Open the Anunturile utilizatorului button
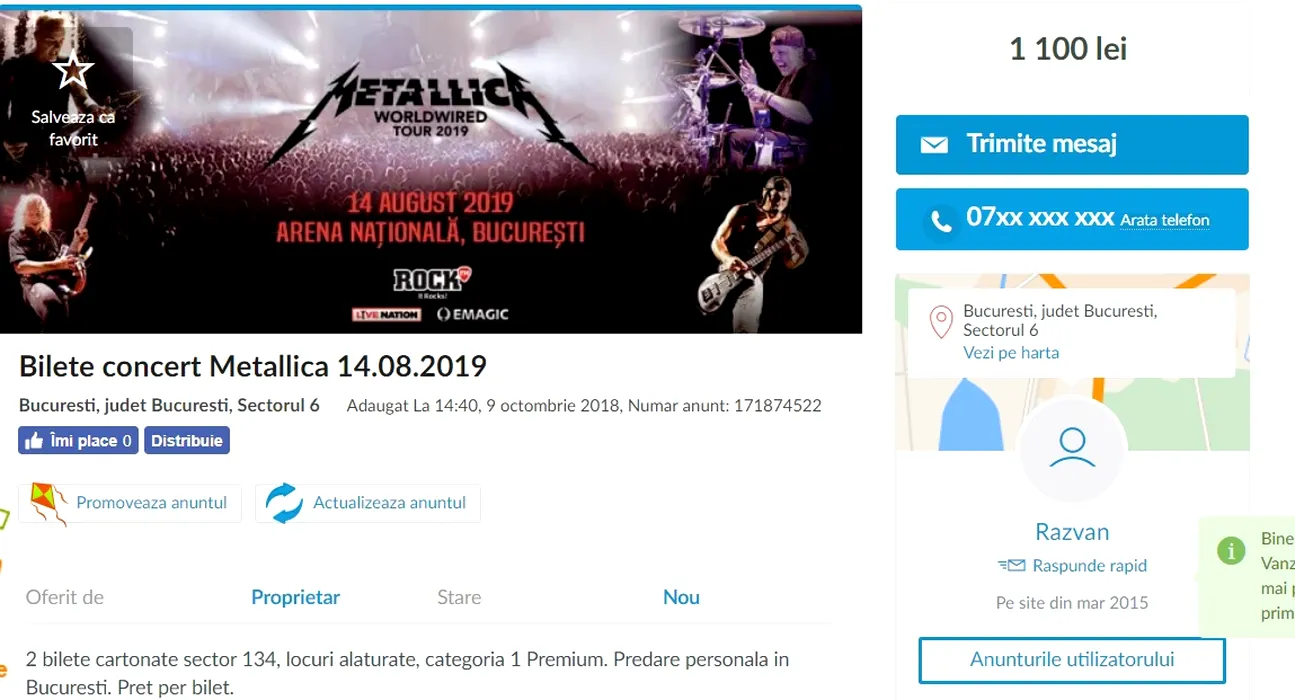The width and height of the screenshot is (1295, 700). [1072, 660]
